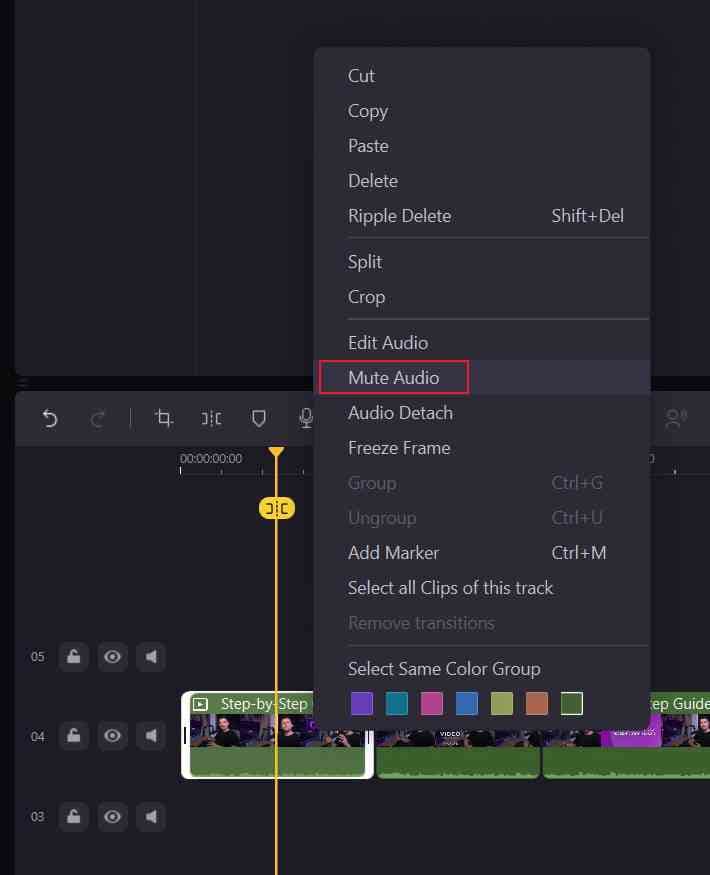Toggle visibility eye of track 05
The width and height of the screenshot is (710, 875).
tap(112, 656)
